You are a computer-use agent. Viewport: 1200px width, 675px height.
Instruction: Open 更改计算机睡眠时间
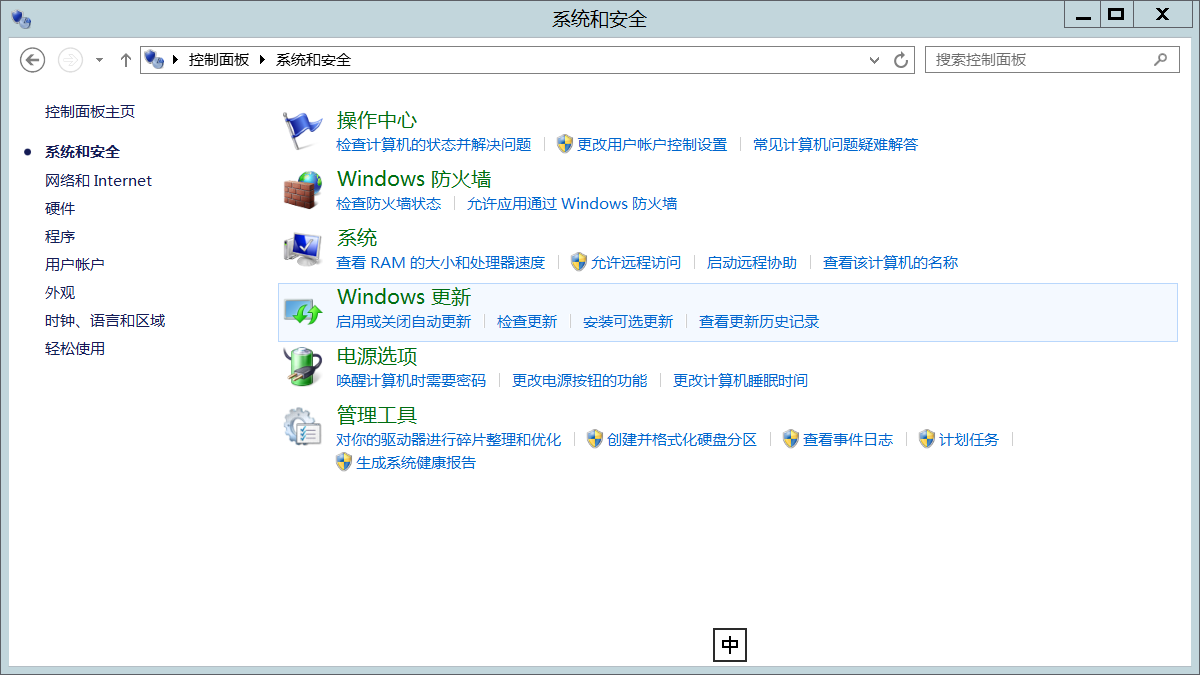(740, 380)
